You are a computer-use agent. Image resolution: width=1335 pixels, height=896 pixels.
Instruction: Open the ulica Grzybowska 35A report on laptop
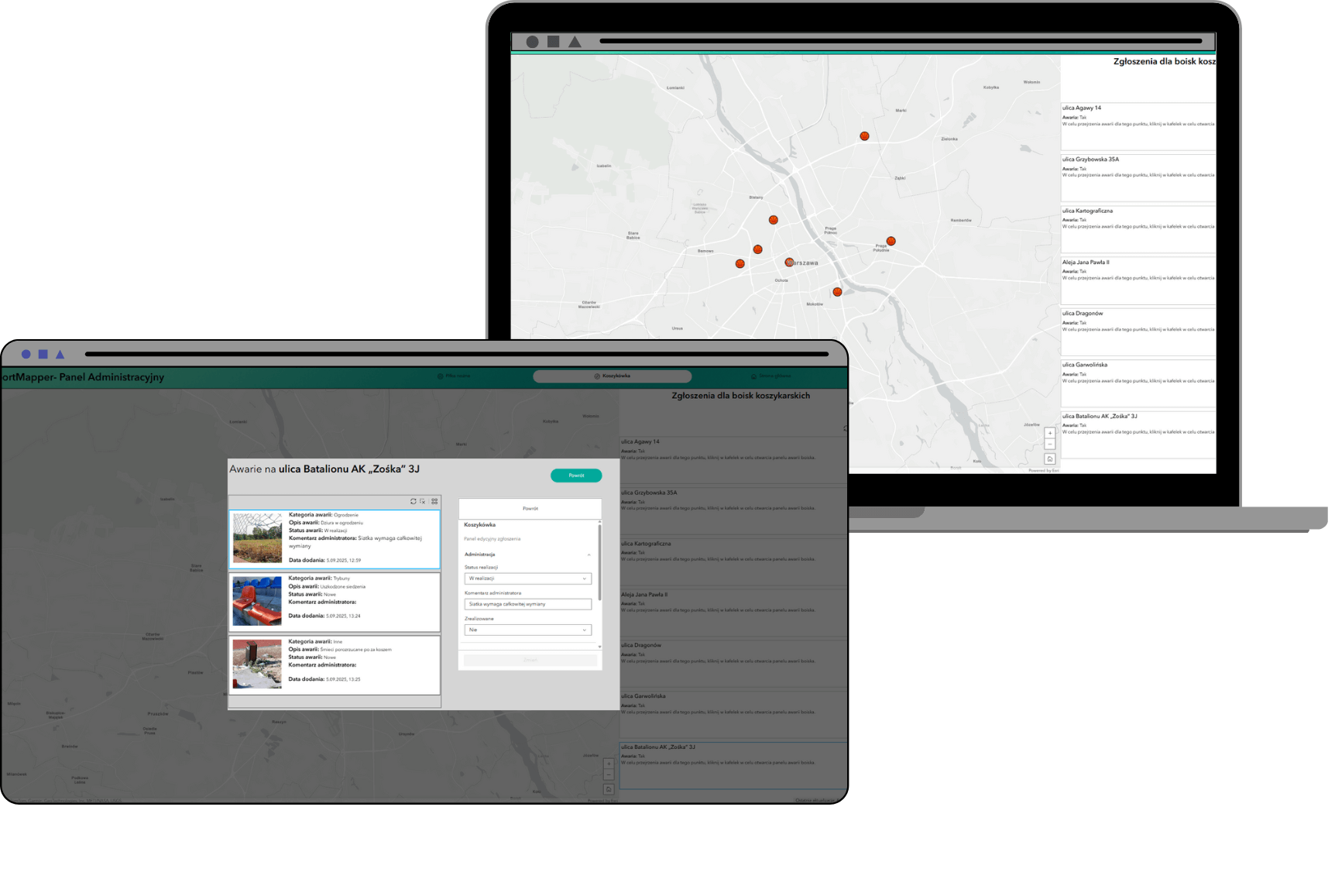pyautogui.click(x=1137, y=177)
